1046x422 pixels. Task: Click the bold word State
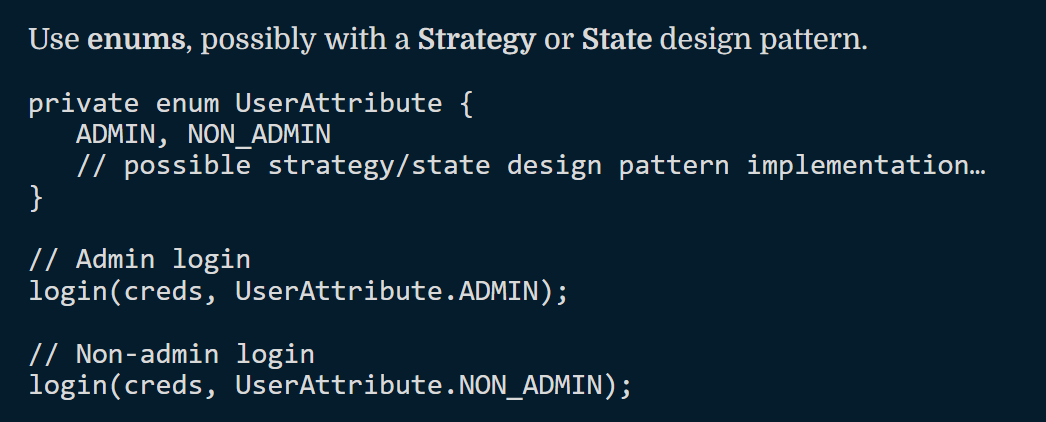tap(616, 41)
